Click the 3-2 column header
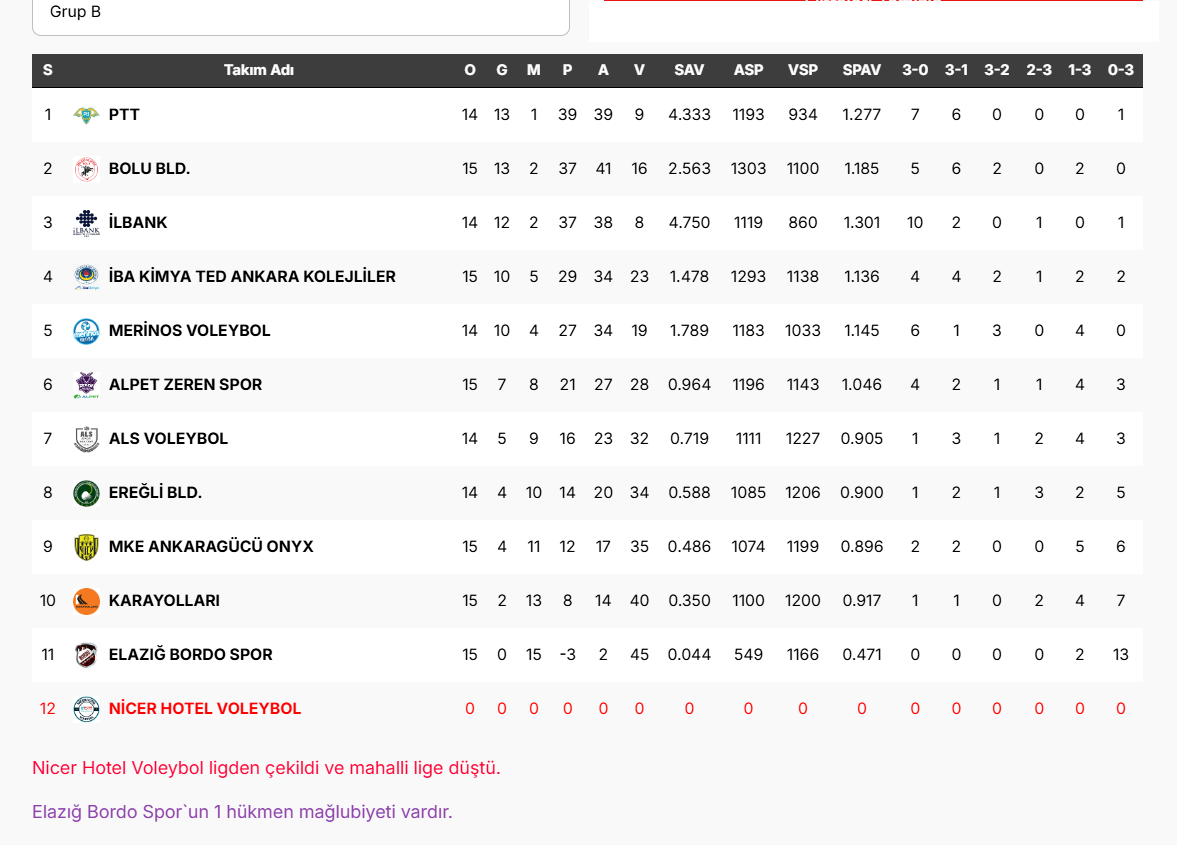Image resolution: width=1177 pixels, height=845 pixels. [997, 71]
